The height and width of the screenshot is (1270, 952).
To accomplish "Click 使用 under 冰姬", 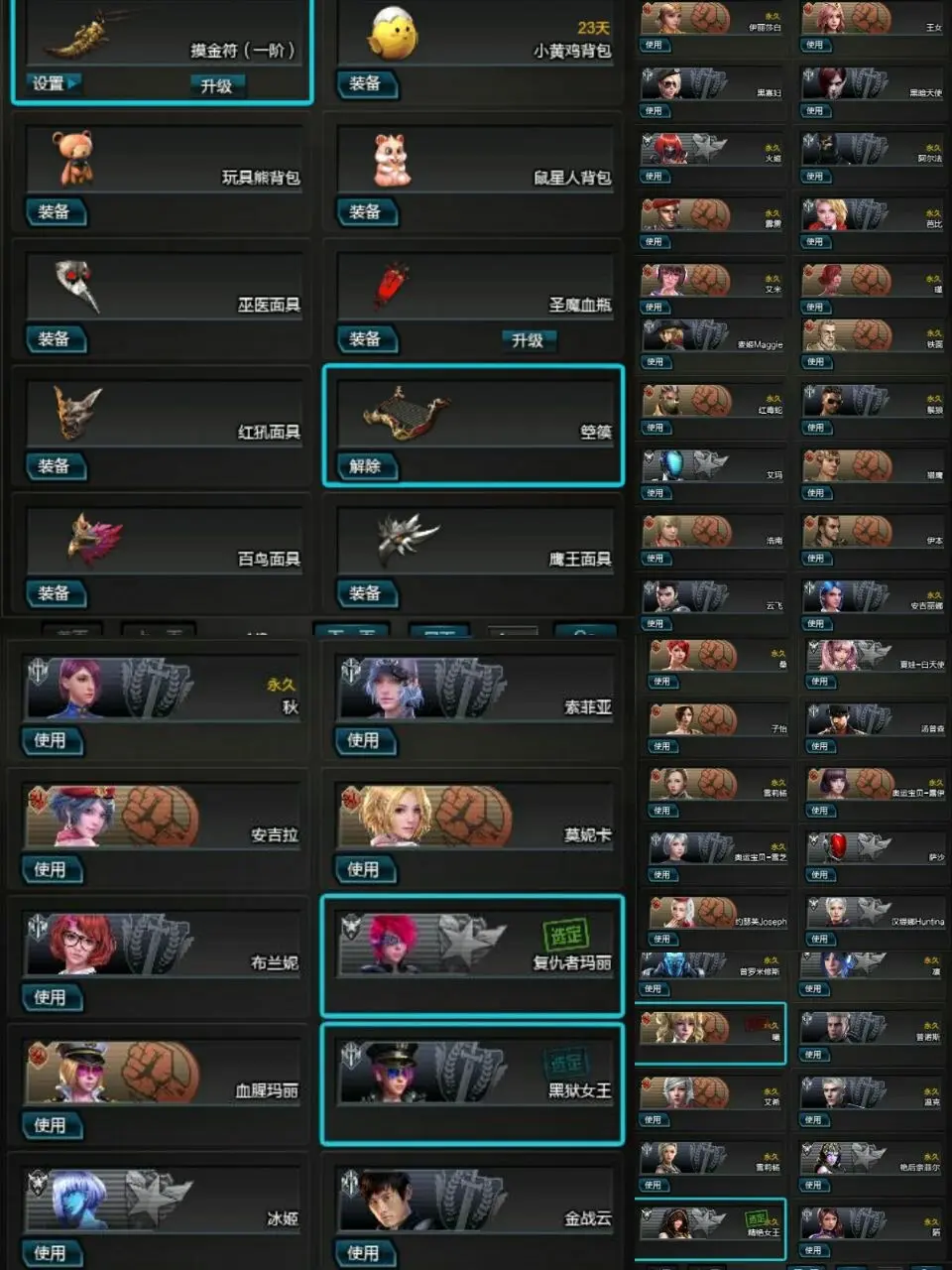I will (x=52, y=1253).
